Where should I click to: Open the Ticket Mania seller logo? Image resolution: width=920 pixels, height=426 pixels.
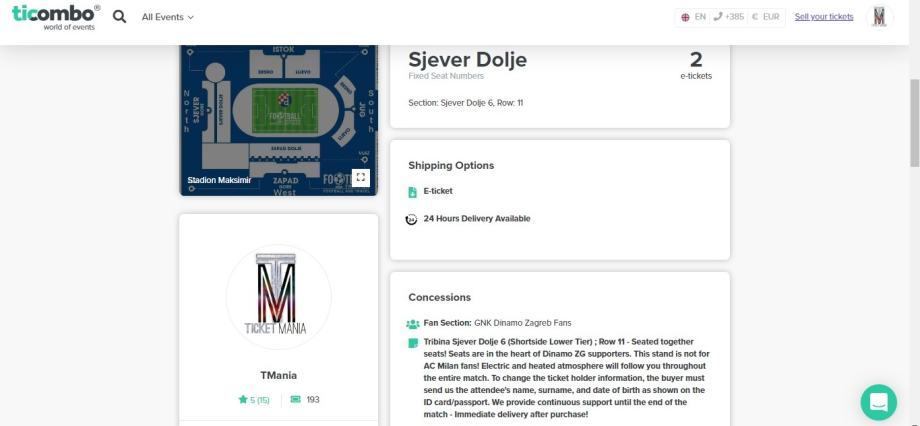278,296
